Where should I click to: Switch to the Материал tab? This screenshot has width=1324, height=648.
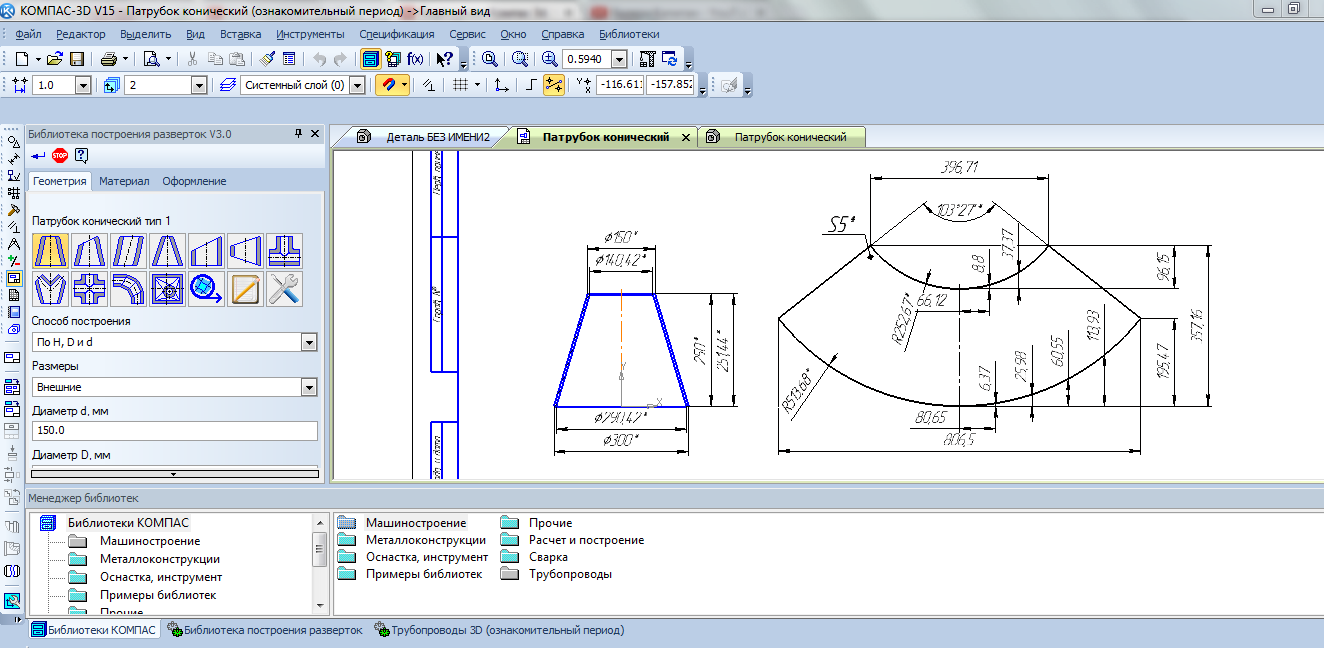[x=124, y=181]
